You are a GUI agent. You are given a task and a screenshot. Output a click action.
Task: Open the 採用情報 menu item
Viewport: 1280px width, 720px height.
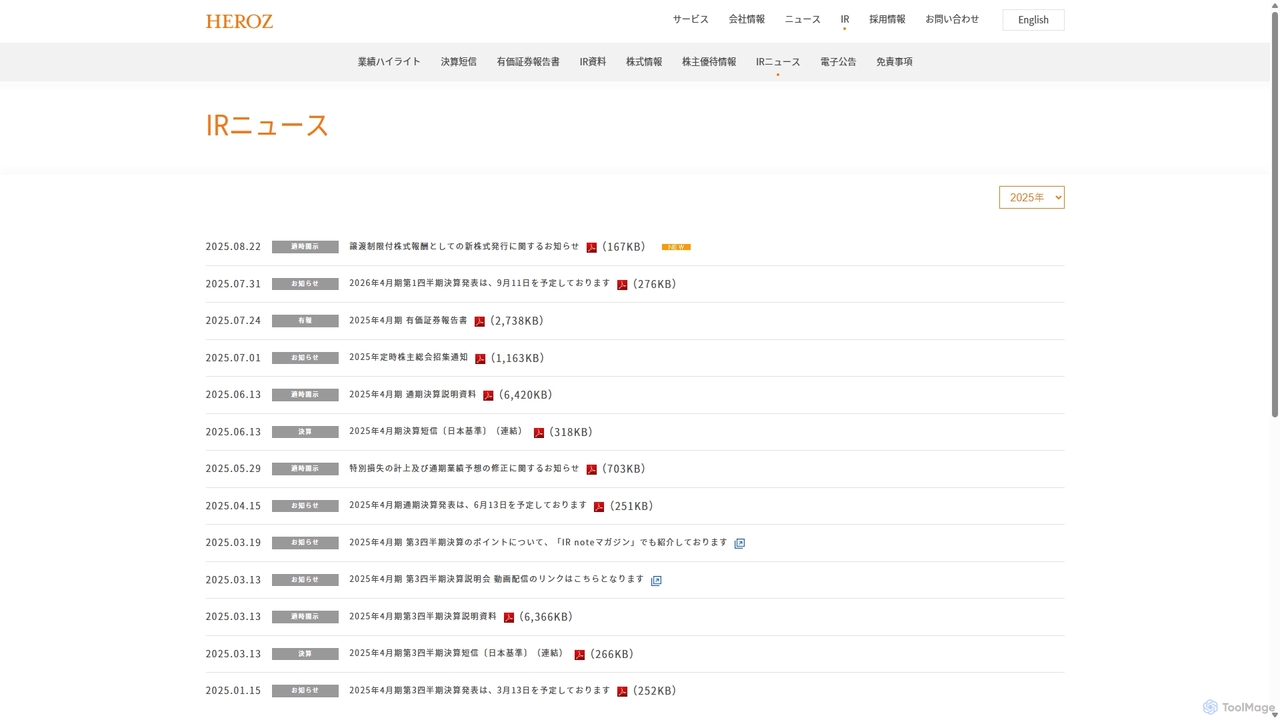pyautogui.click(x=887, y=19)
